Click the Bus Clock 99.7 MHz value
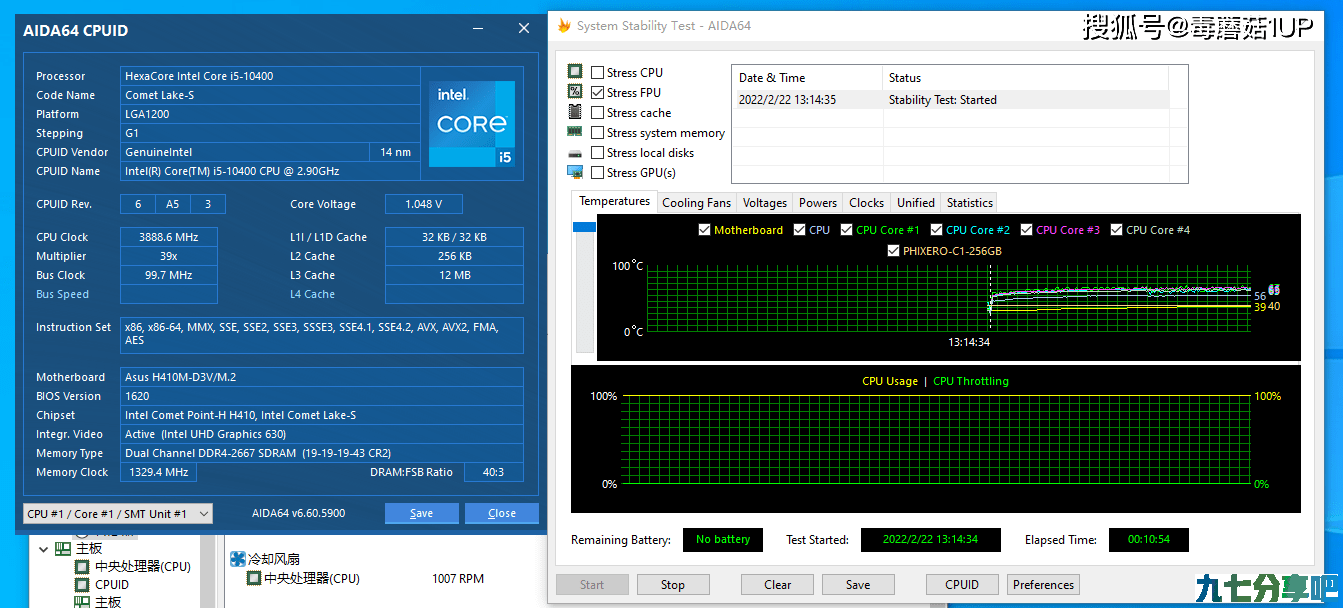The height and width of the screenshot is (608, 1343). [169, 275]
